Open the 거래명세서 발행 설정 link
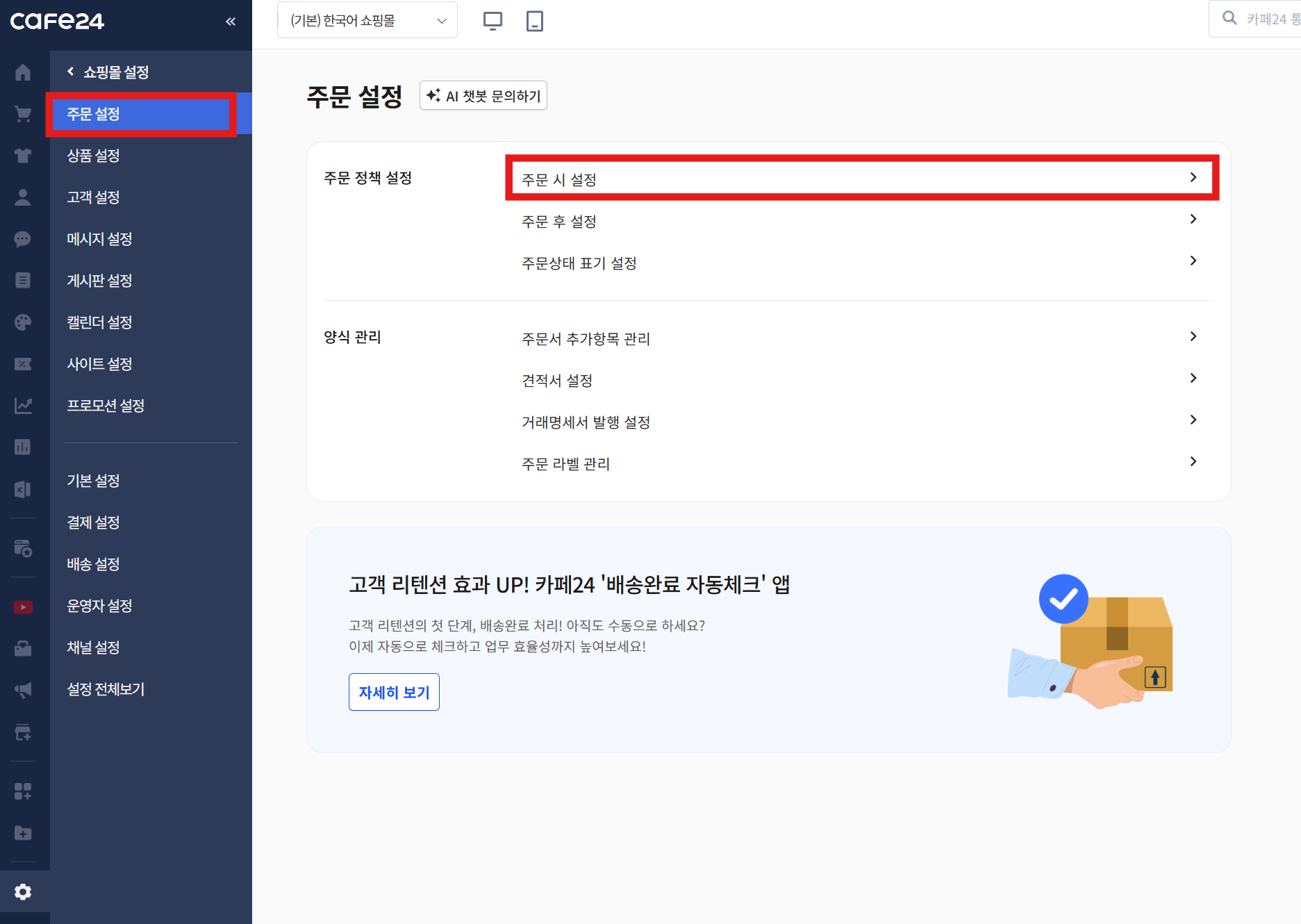Image resolution: width=1301 pixels, height=924 pixels. point(586,422)
